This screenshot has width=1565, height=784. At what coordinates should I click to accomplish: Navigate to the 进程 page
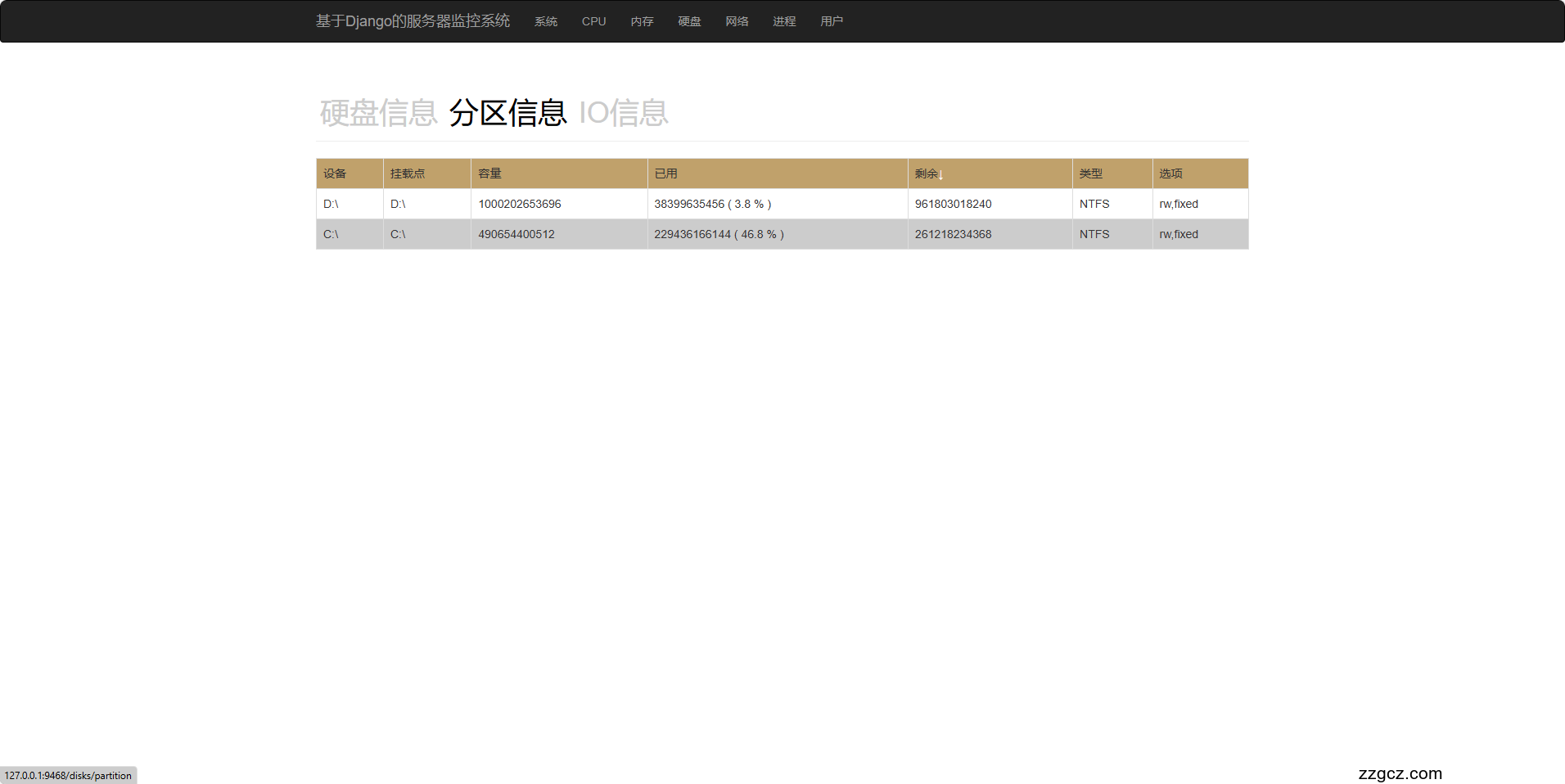784,21
